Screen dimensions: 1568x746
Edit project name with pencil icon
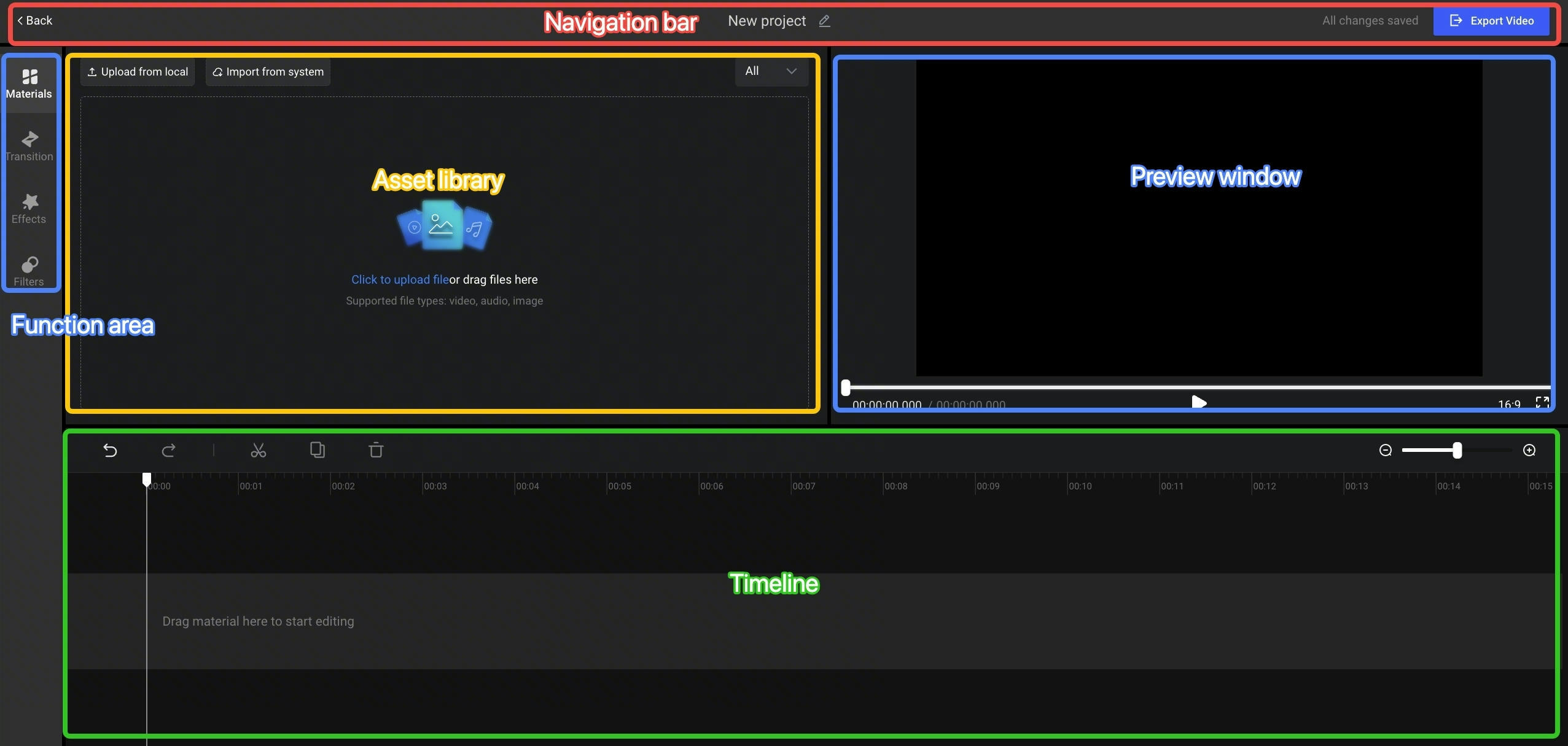coord(824,21)
